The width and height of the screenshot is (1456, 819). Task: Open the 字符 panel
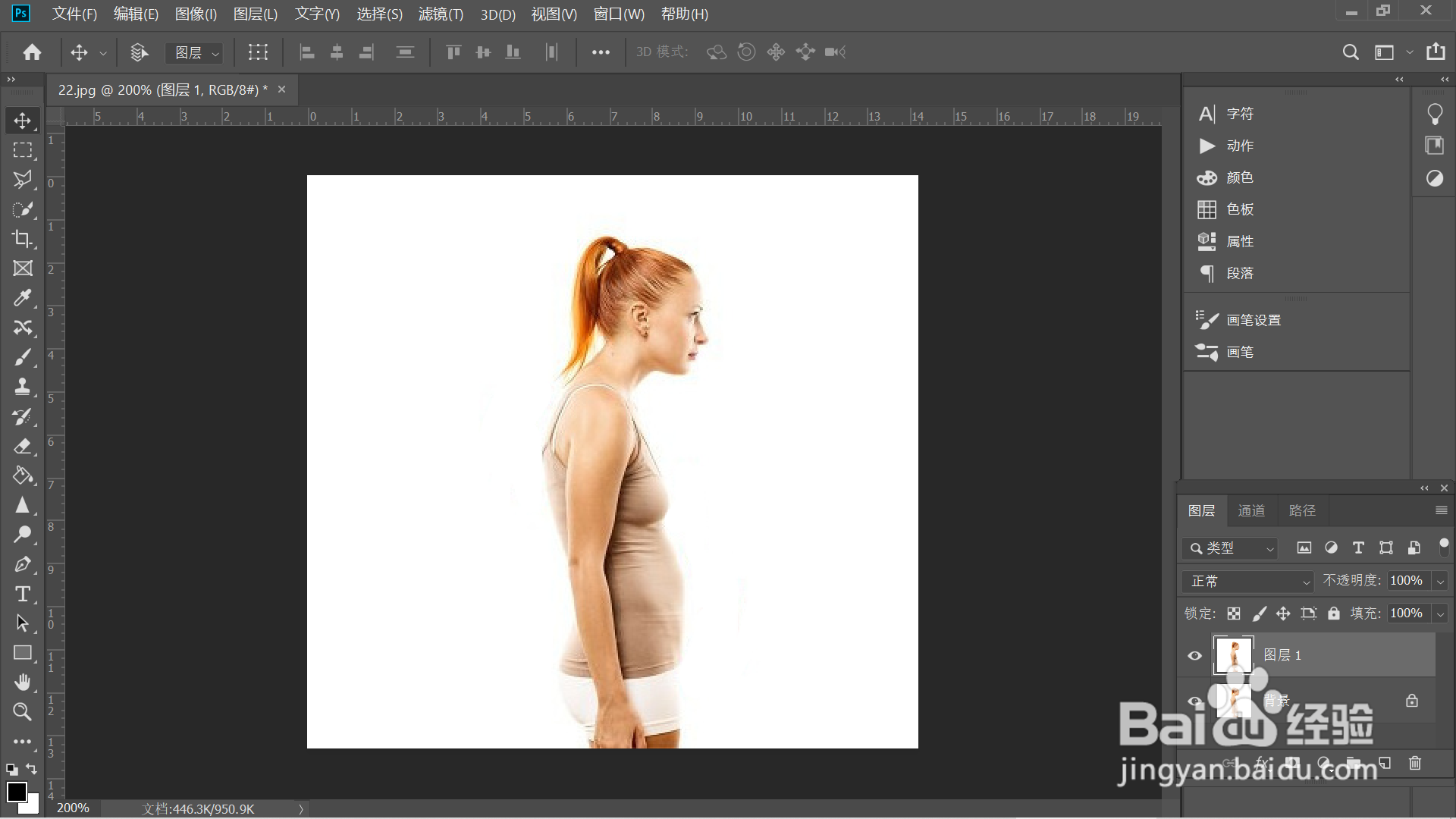tap(1239, 114)
